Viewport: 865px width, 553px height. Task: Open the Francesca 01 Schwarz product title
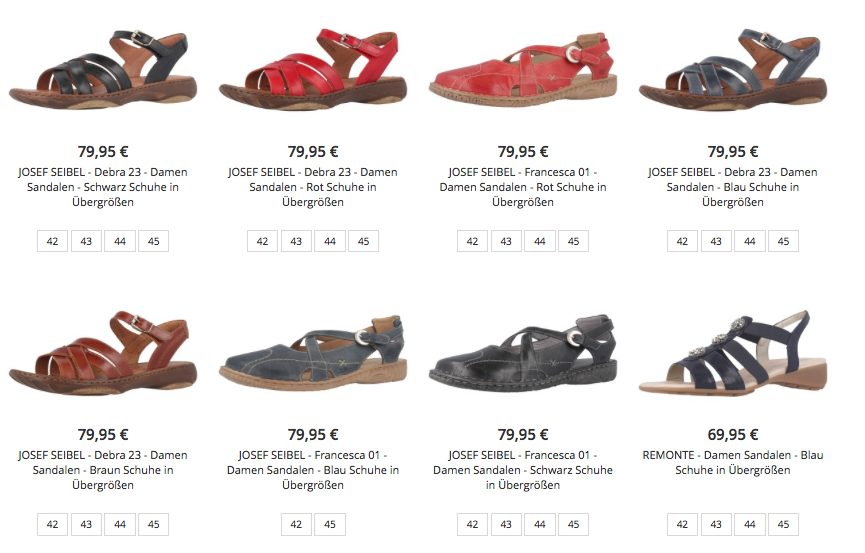point(523,470)
